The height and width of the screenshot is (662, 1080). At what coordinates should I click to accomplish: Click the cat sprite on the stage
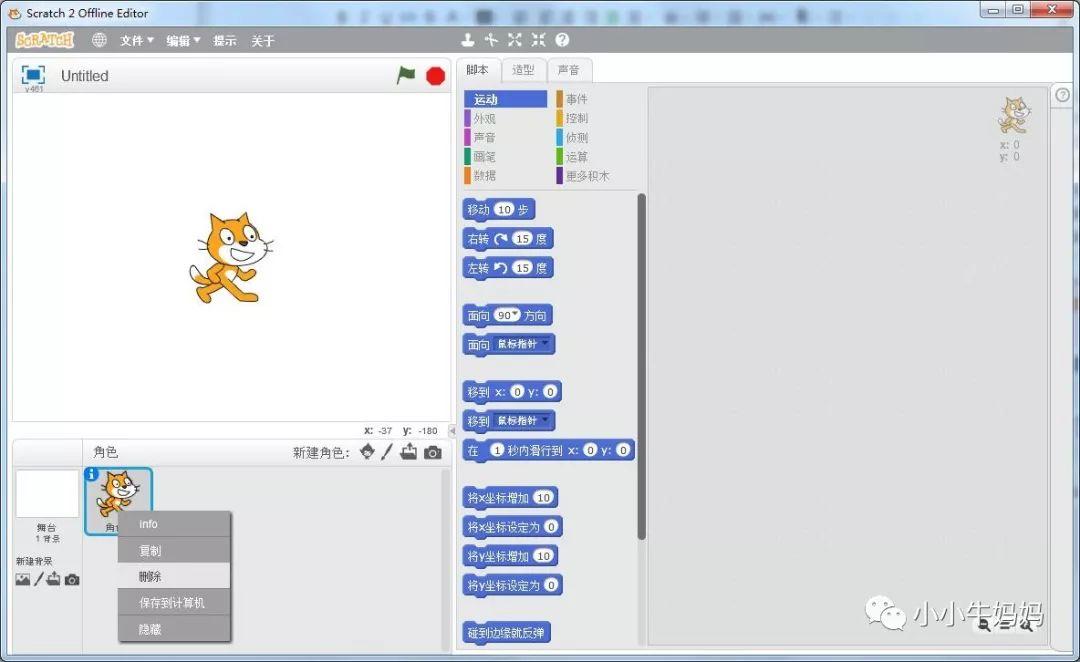(231, 258)
